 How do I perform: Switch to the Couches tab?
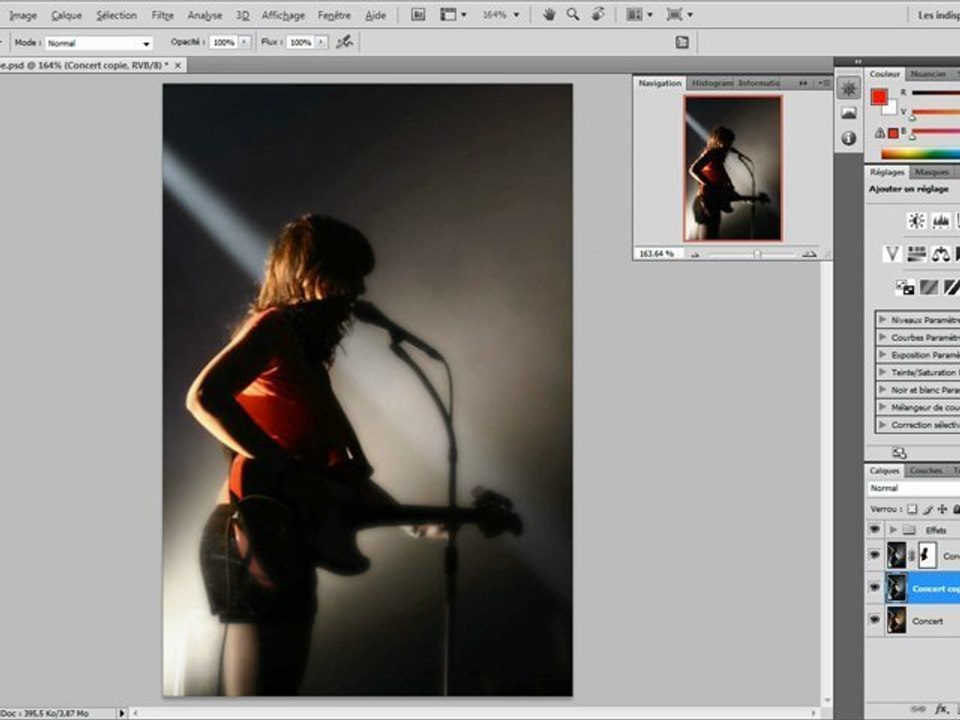coord(926,470)
